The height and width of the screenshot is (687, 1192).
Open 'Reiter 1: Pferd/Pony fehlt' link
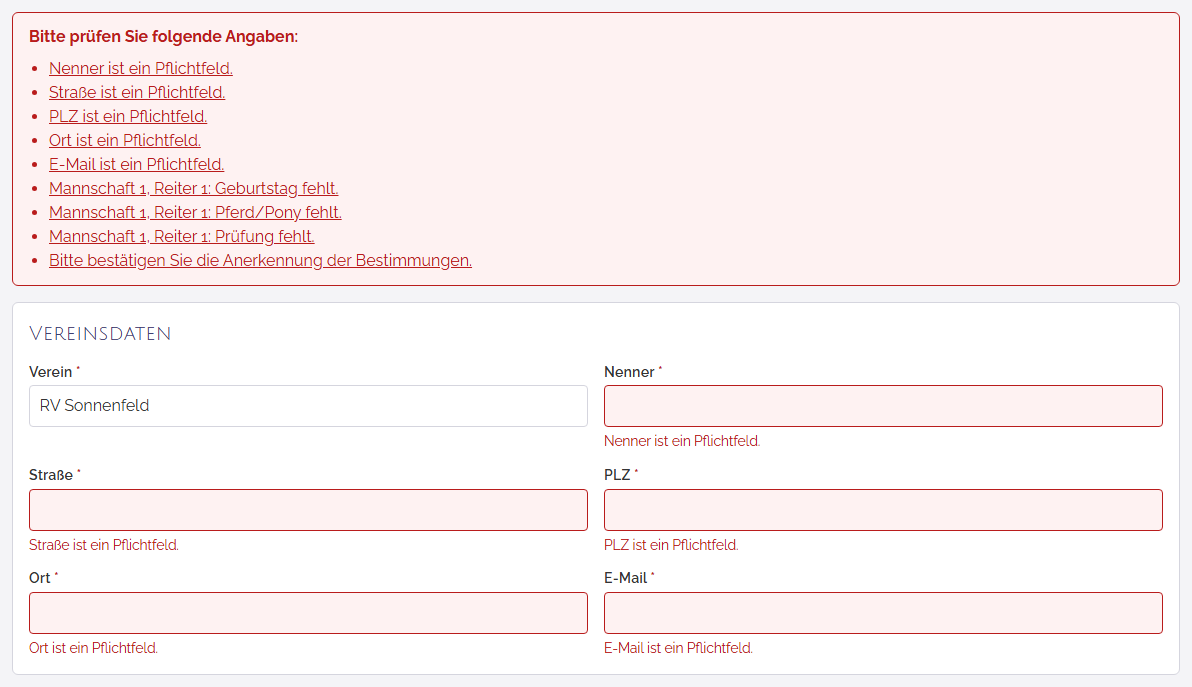[x=195, y=212]
